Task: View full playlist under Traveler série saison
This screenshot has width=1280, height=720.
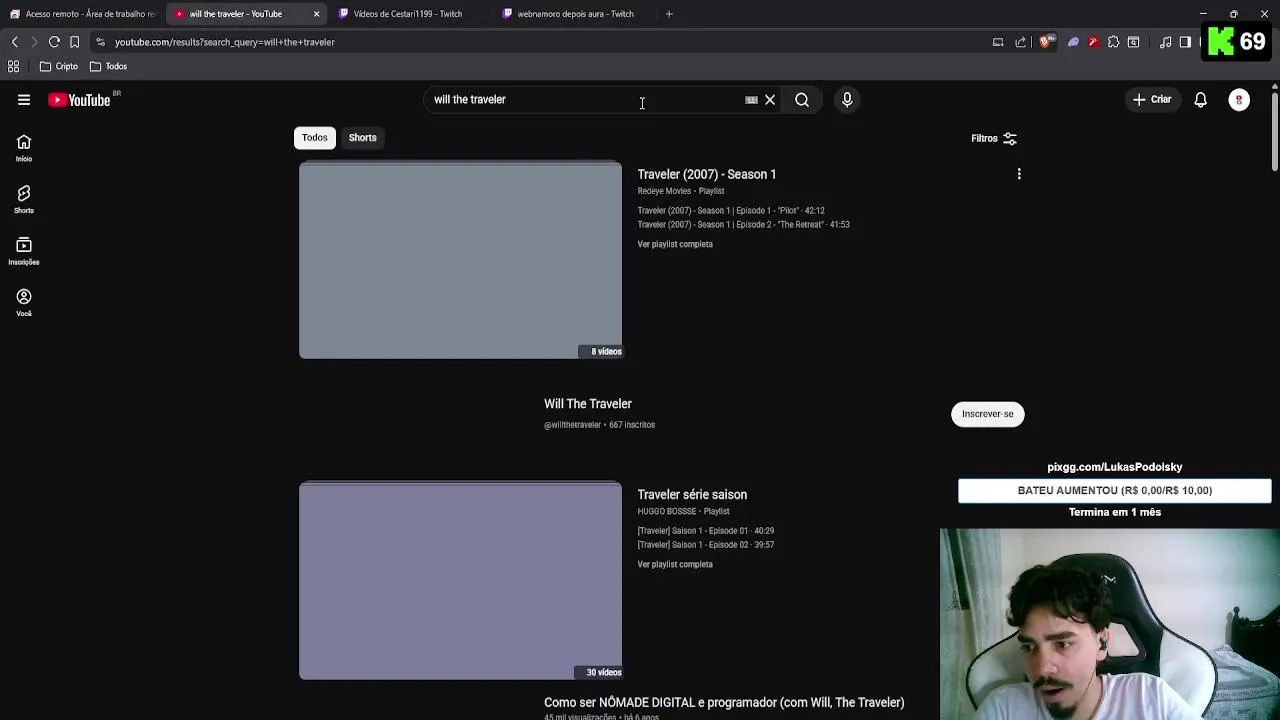Action: 675,564
